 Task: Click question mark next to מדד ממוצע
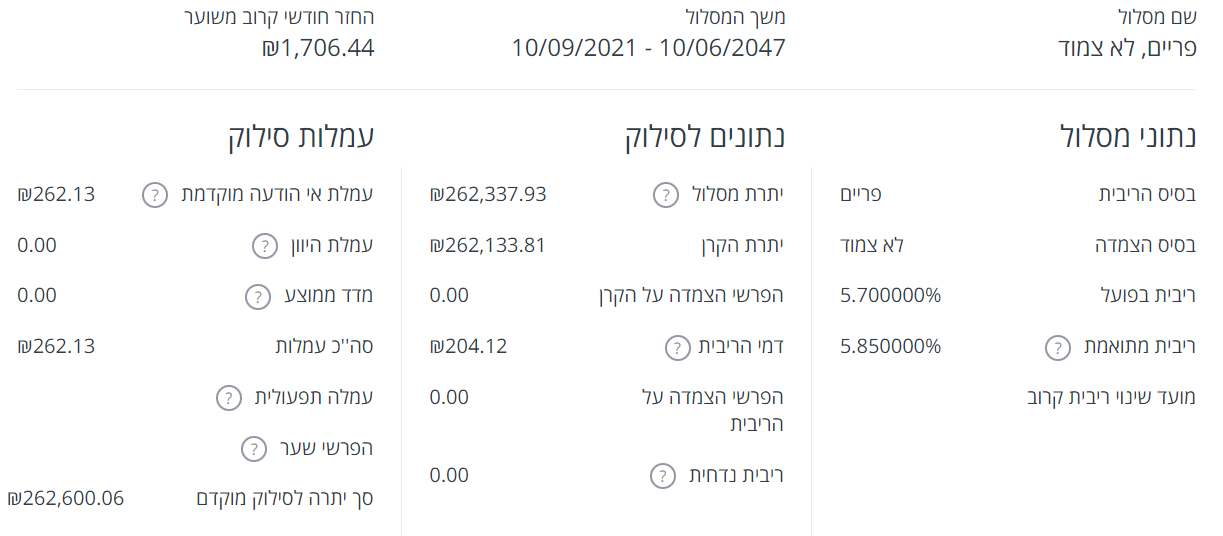point(257,296)
